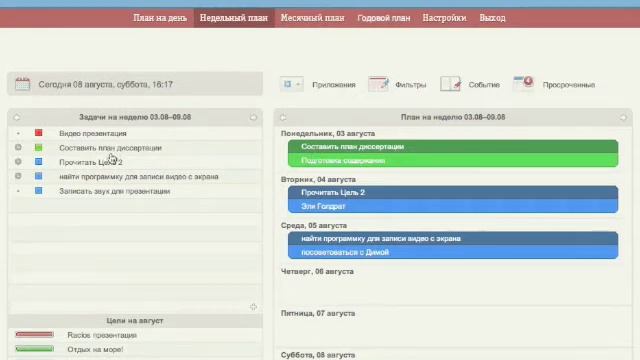Click green square of Составить план диссертации
The height and width of the screenshot is (360, 640).
[x=38, y=147]
